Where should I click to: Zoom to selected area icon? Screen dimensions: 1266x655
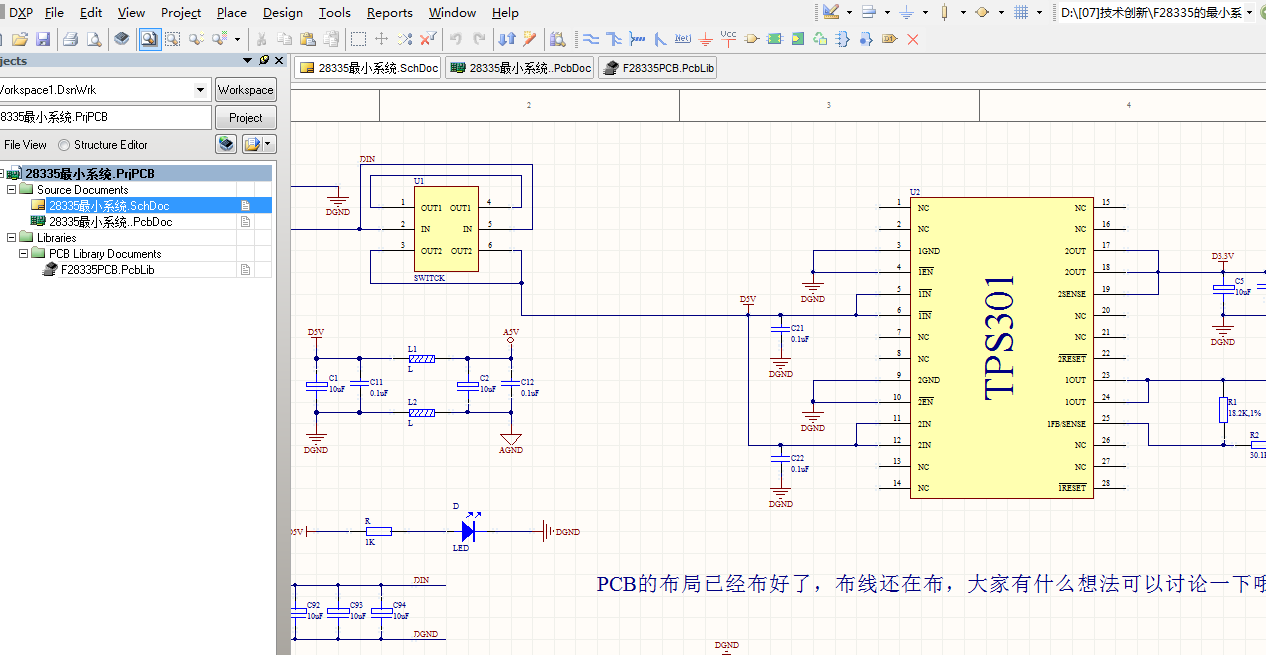[x=172, y=39]
